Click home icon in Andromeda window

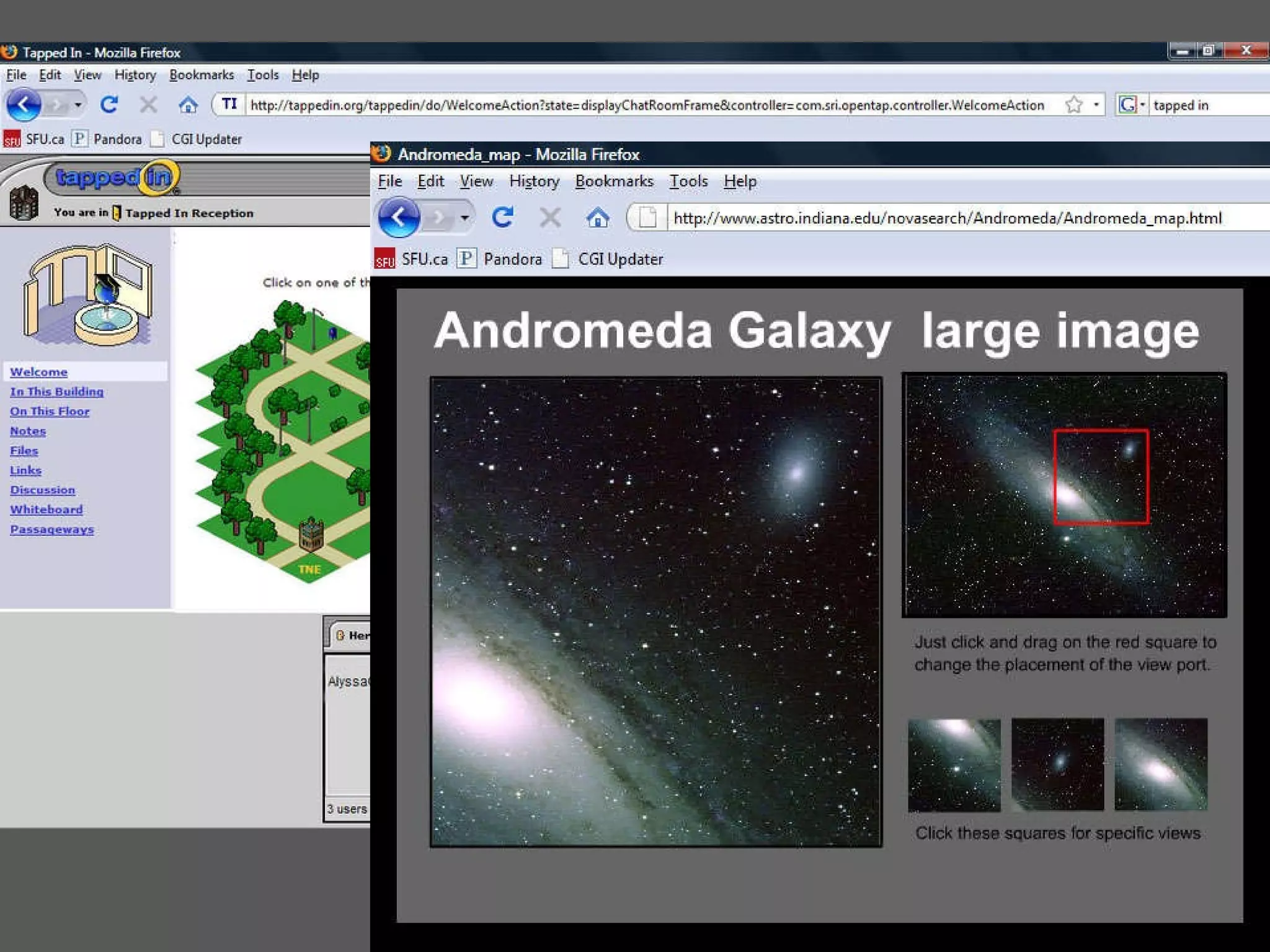point(597,218)
